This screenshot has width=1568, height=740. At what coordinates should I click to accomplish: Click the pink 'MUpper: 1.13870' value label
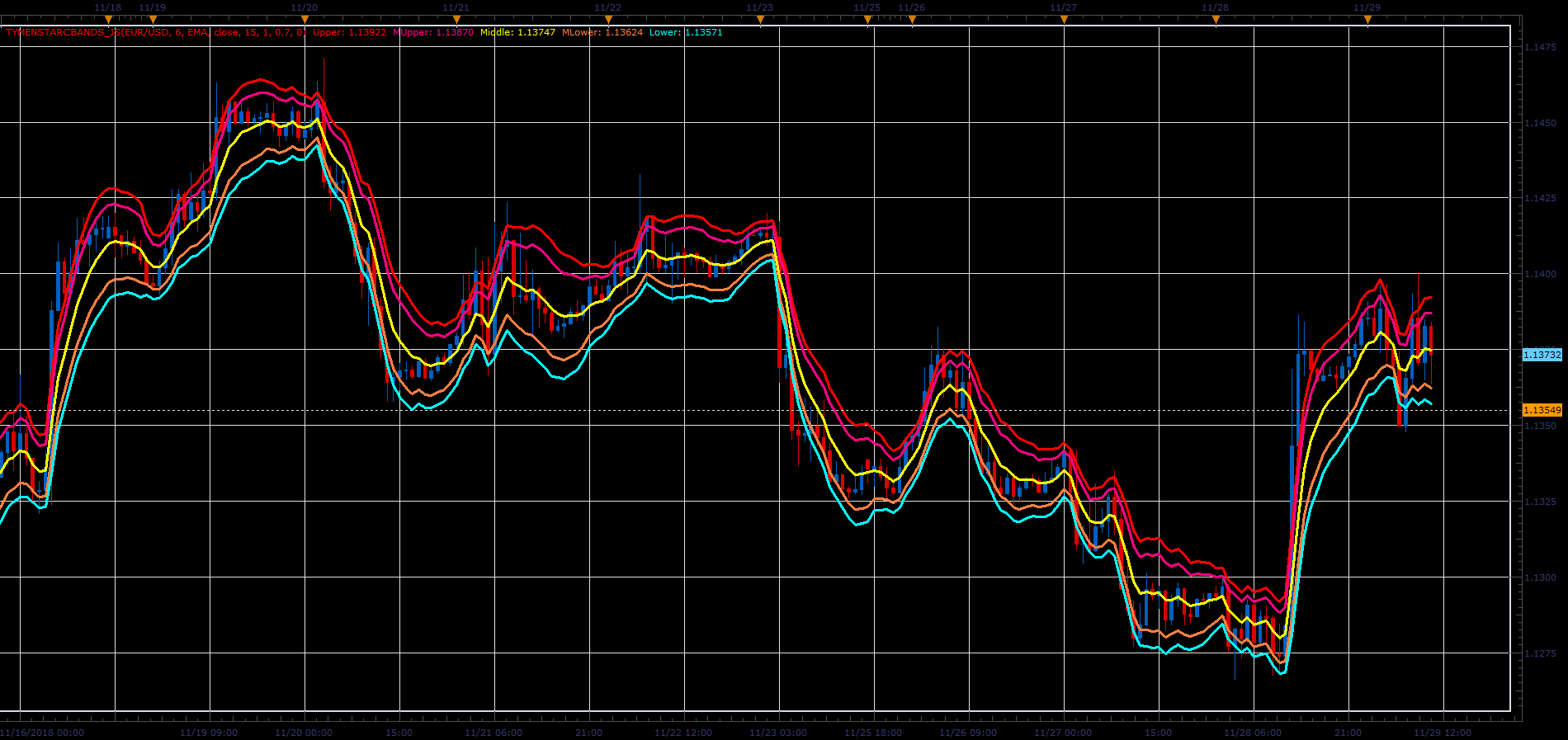pos(433,33)
